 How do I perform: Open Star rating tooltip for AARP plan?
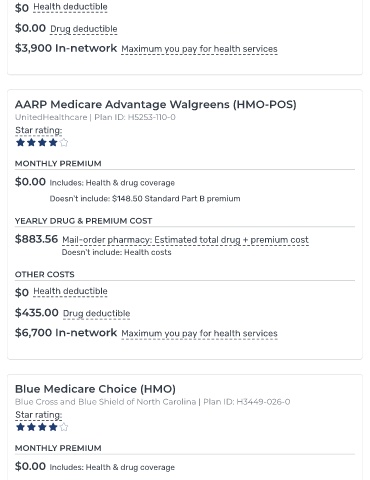[39, 130]
